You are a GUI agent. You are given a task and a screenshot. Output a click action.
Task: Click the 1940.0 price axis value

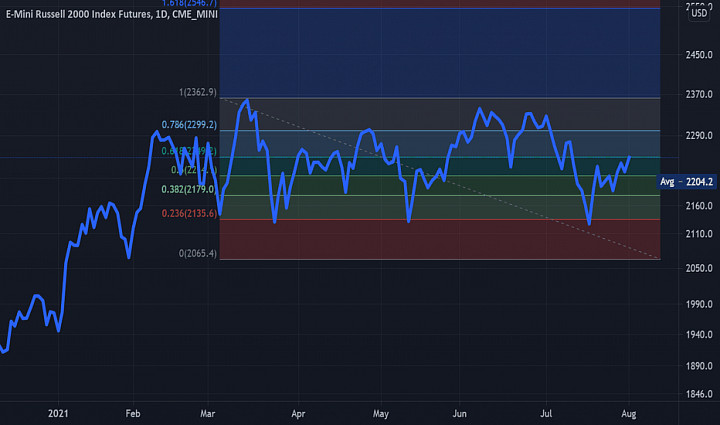point(699,335)
